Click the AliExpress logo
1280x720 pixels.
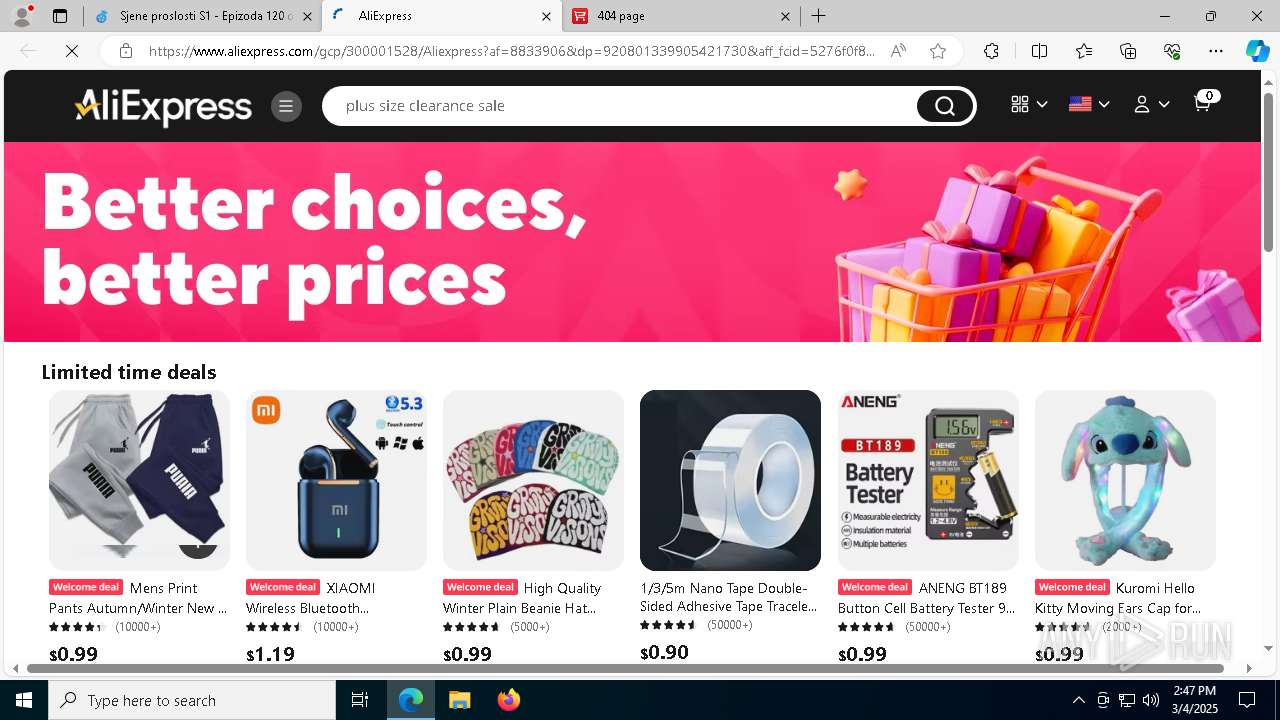pyautogui.click(x=163, y=107)
